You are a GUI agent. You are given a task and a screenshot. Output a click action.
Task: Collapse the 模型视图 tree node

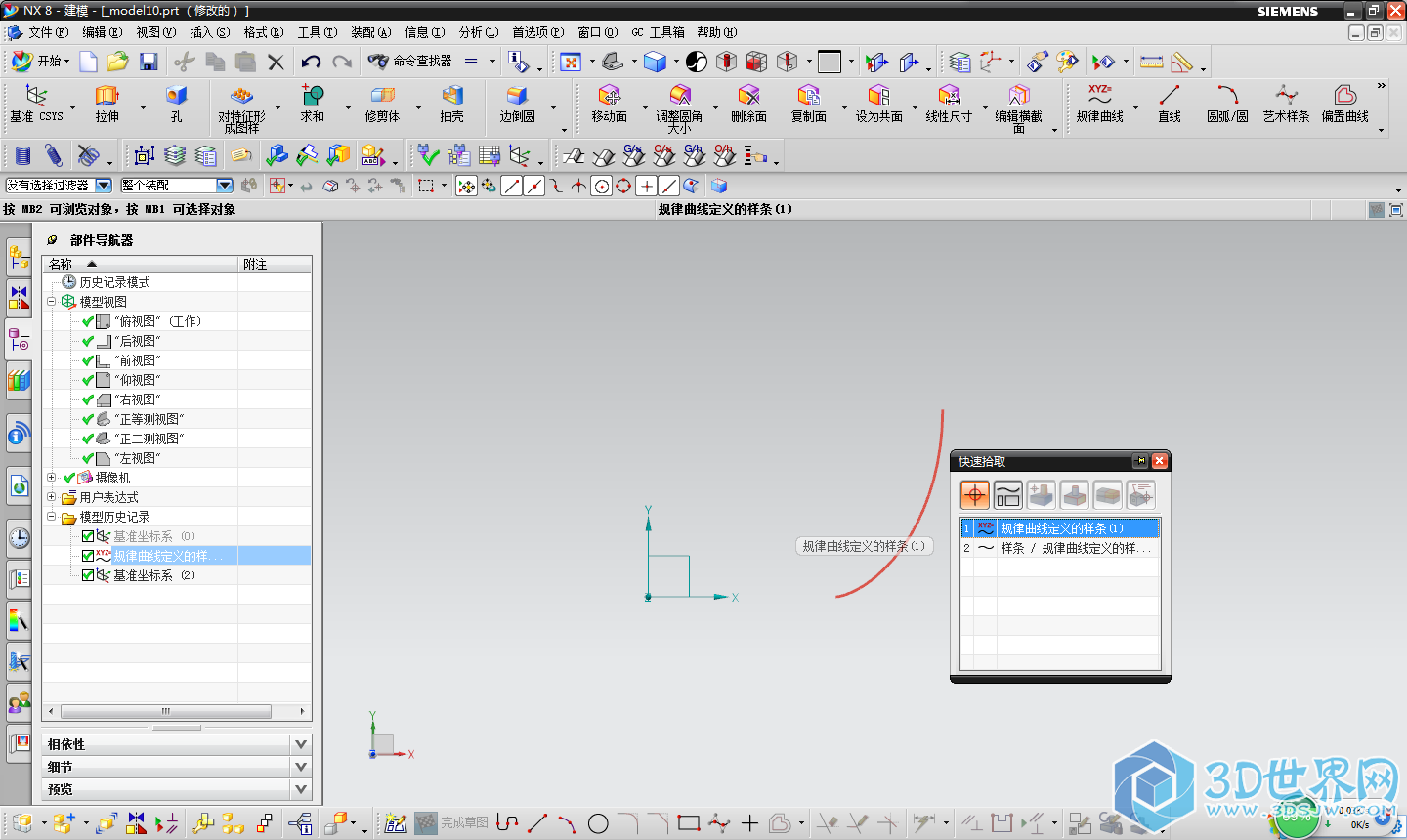[51, 302]
